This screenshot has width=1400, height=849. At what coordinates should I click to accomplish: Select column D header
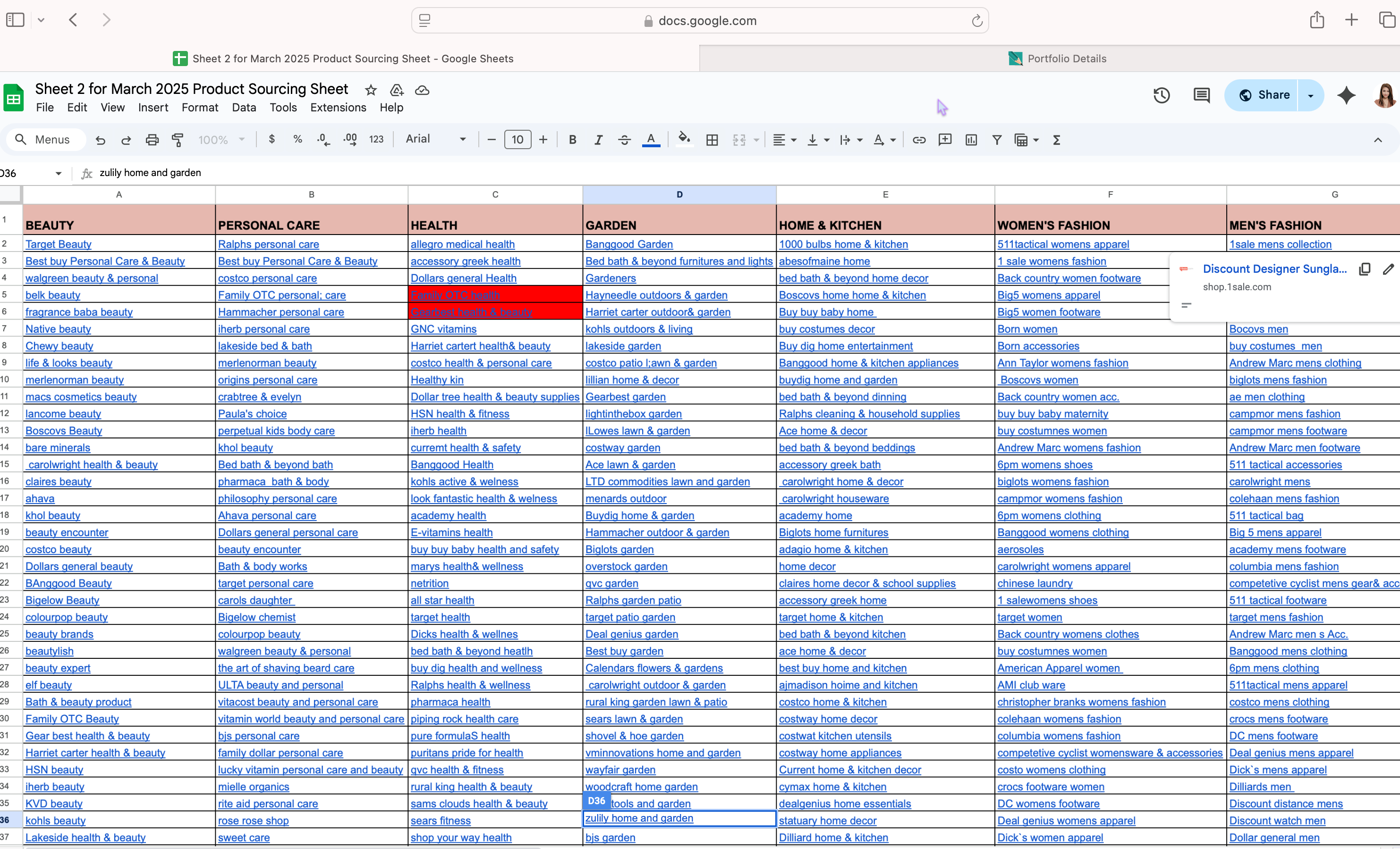(679, 194)
